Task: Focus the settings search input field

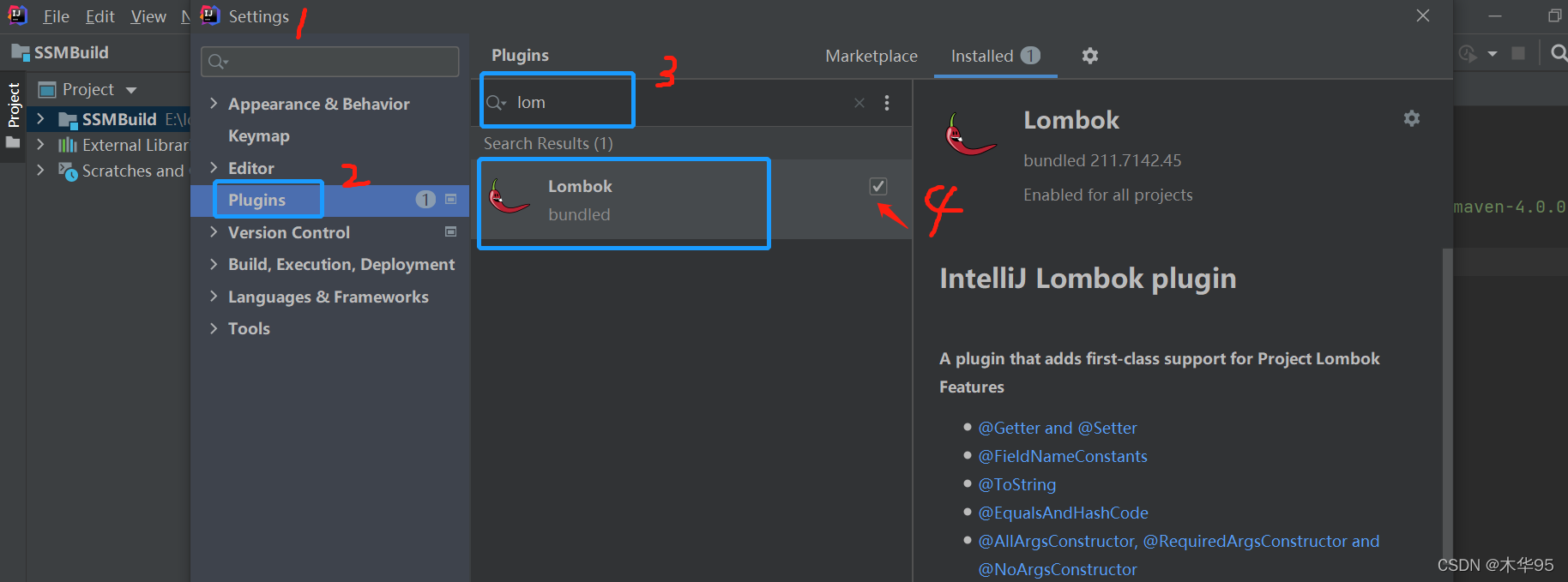Action: (x=330, y=62)
